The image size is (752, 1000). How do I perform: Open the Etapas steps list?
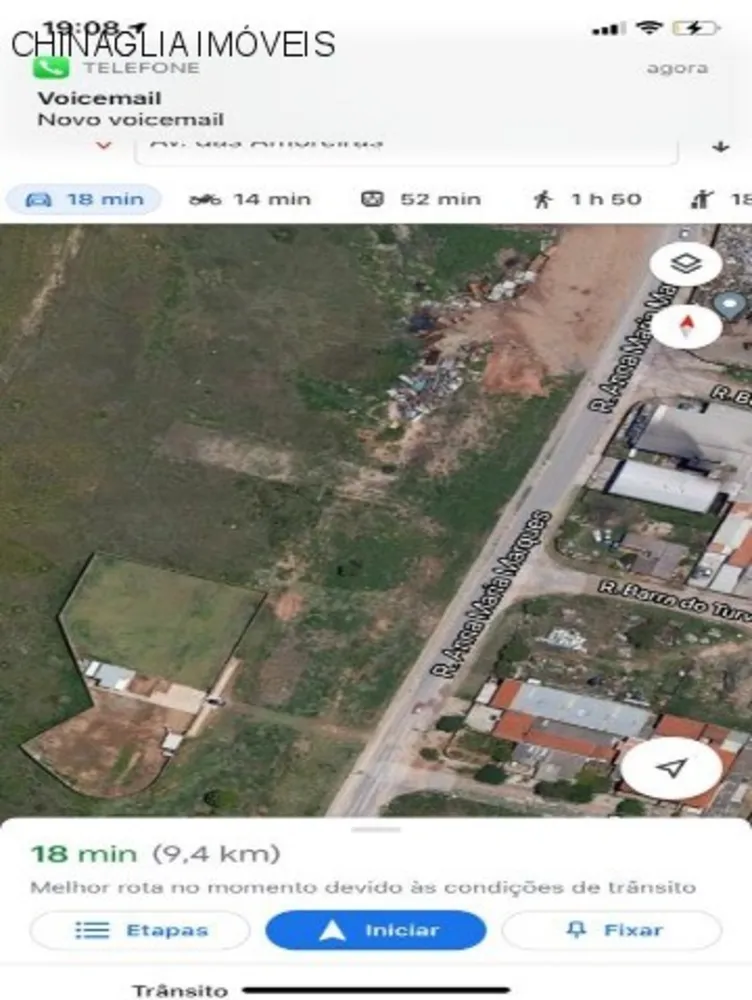coord(140,930)
